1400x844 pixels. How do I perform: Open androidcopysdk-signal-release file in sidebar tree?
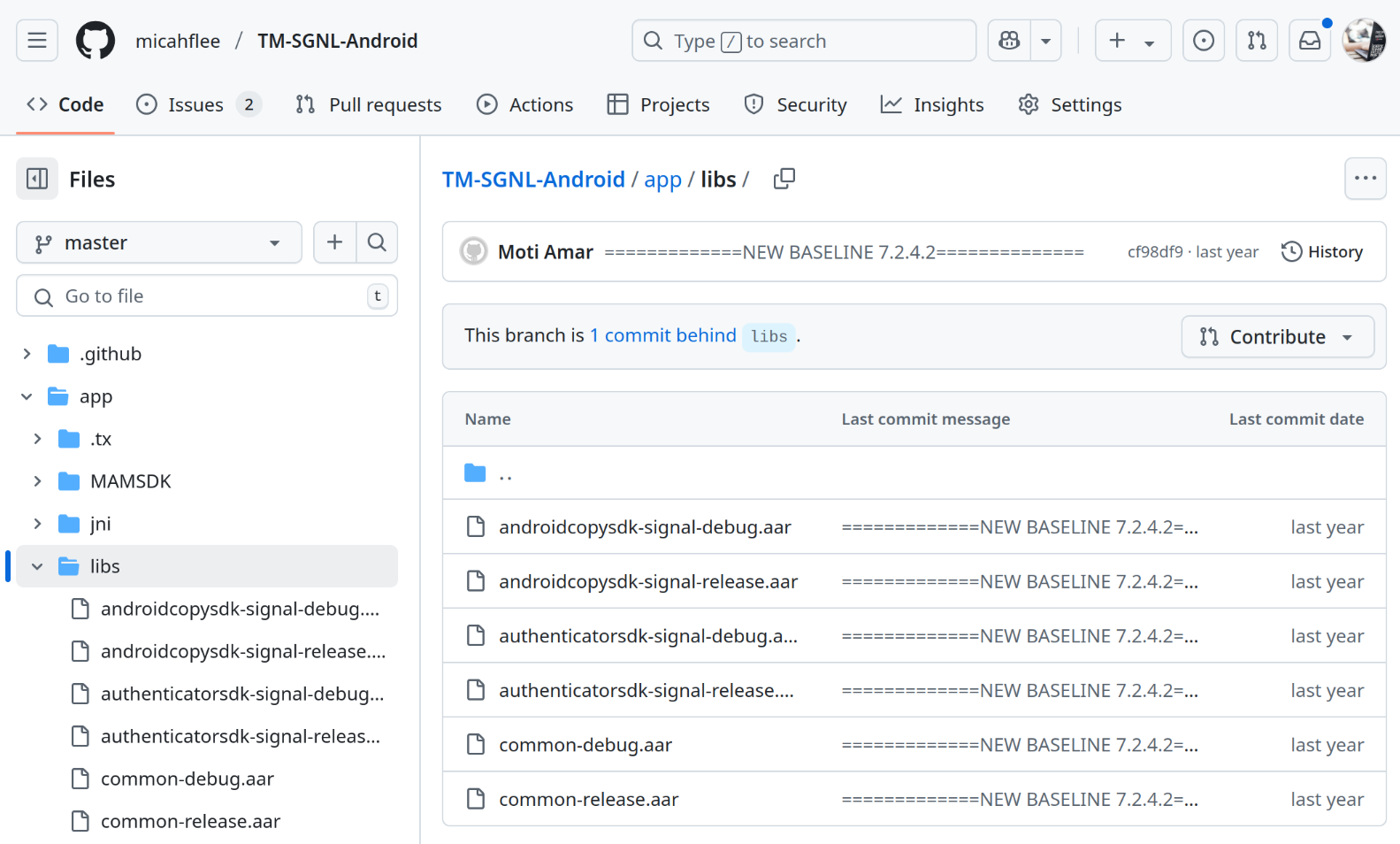243,651
